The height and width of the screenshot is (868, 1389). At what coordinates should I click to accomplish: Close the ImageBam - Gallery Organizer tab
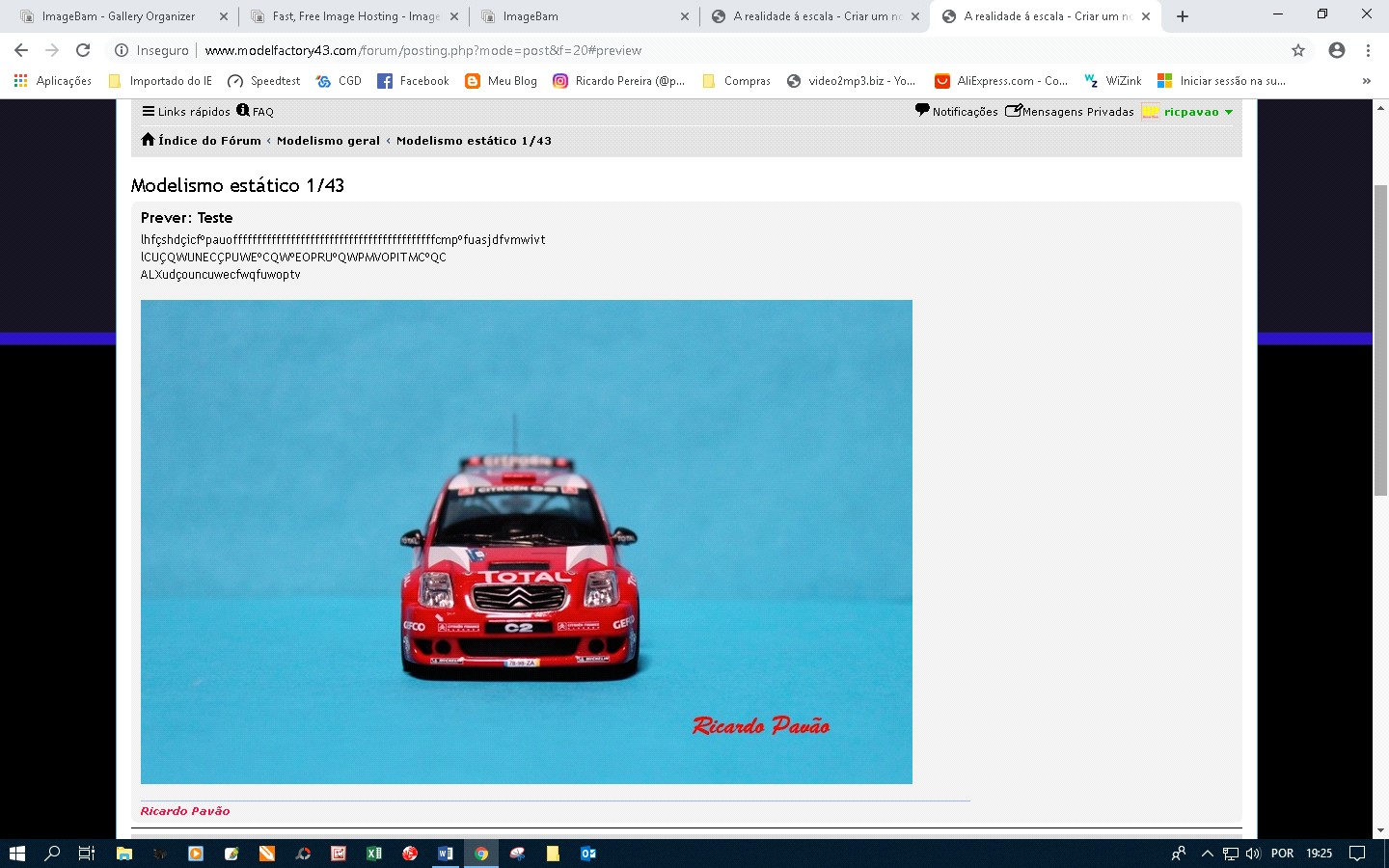pyautogui.click(x=224, y=16)
